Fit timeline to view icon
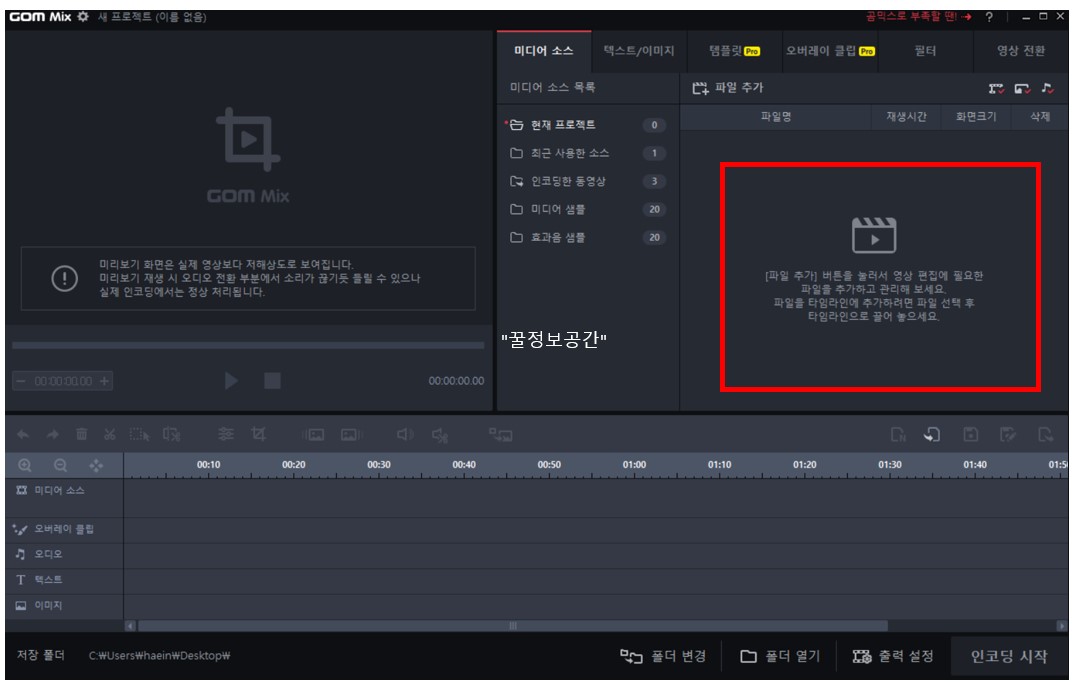The height and width of the screenshot is (685, 1072). click(x=96, y=466)
